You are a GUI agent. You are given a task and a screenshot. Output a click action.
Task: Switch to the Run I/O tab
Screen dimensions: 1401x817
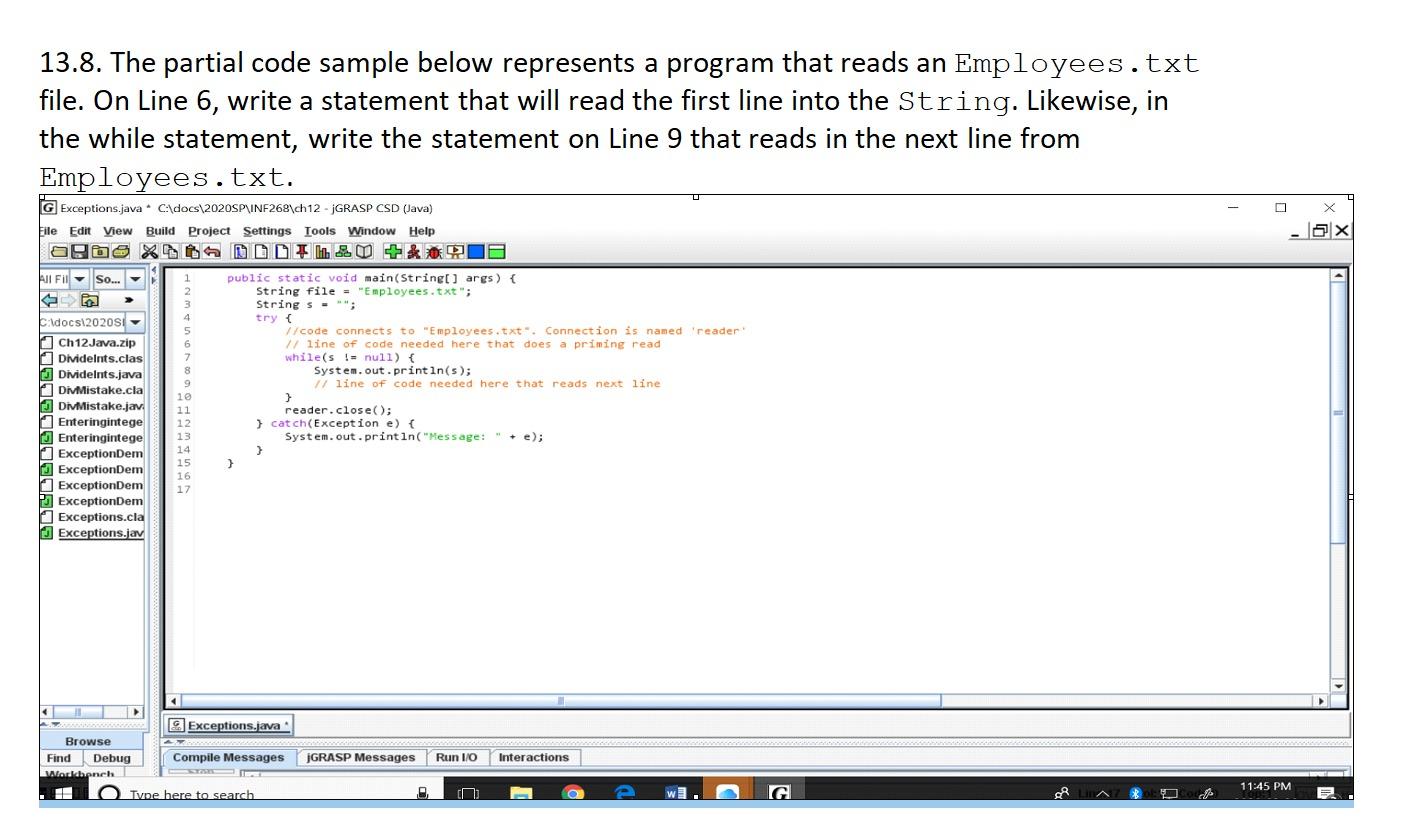click(x=457, y=757)
